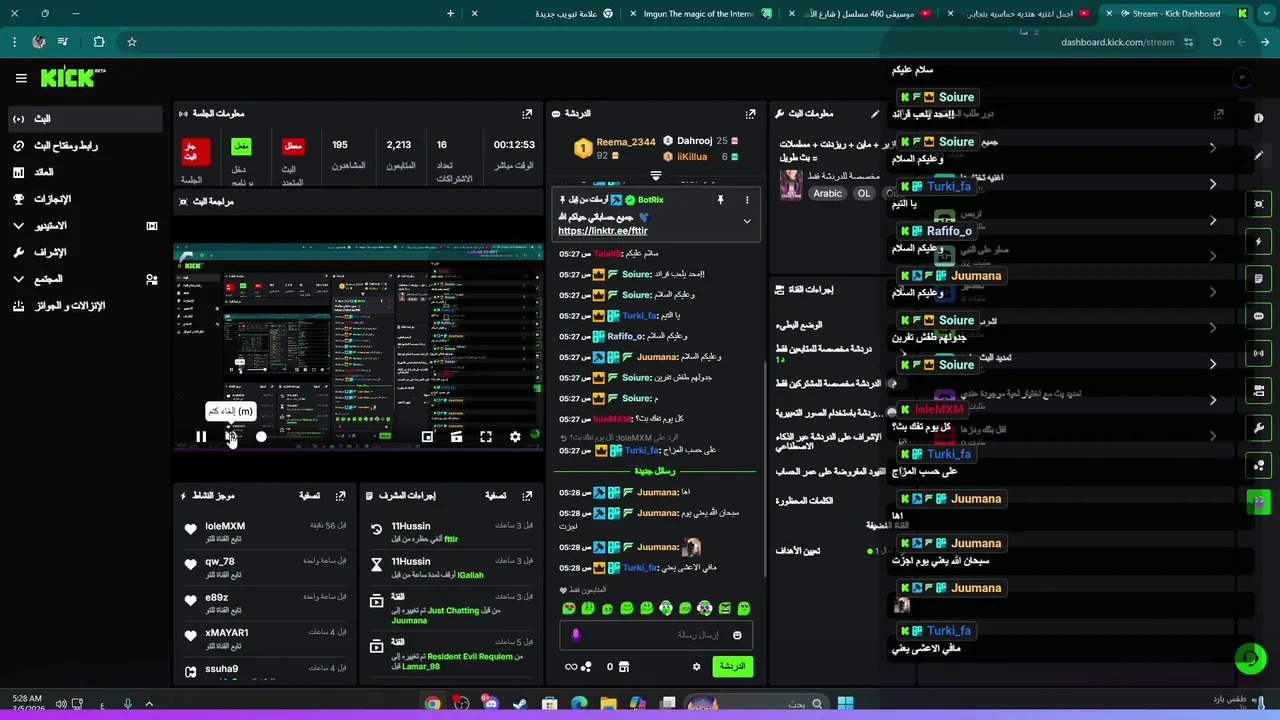Viewport: 1280px width, 720px height.
Task: Collapse the pinned BotRix message chevron
Action: (x=746, y=221)
